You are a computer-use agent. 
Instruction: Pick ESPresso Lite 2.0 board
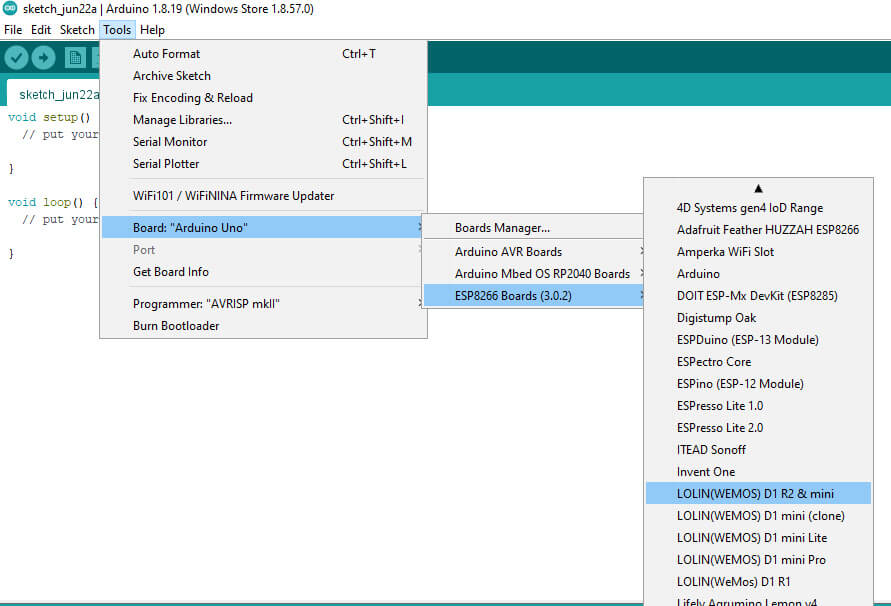tap(719, 428)
